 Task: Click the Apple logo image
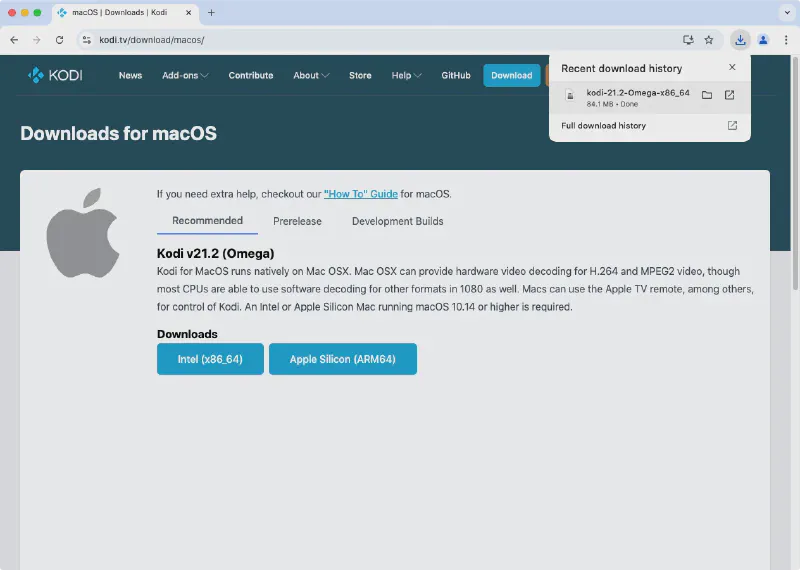[x=83, y=233]
